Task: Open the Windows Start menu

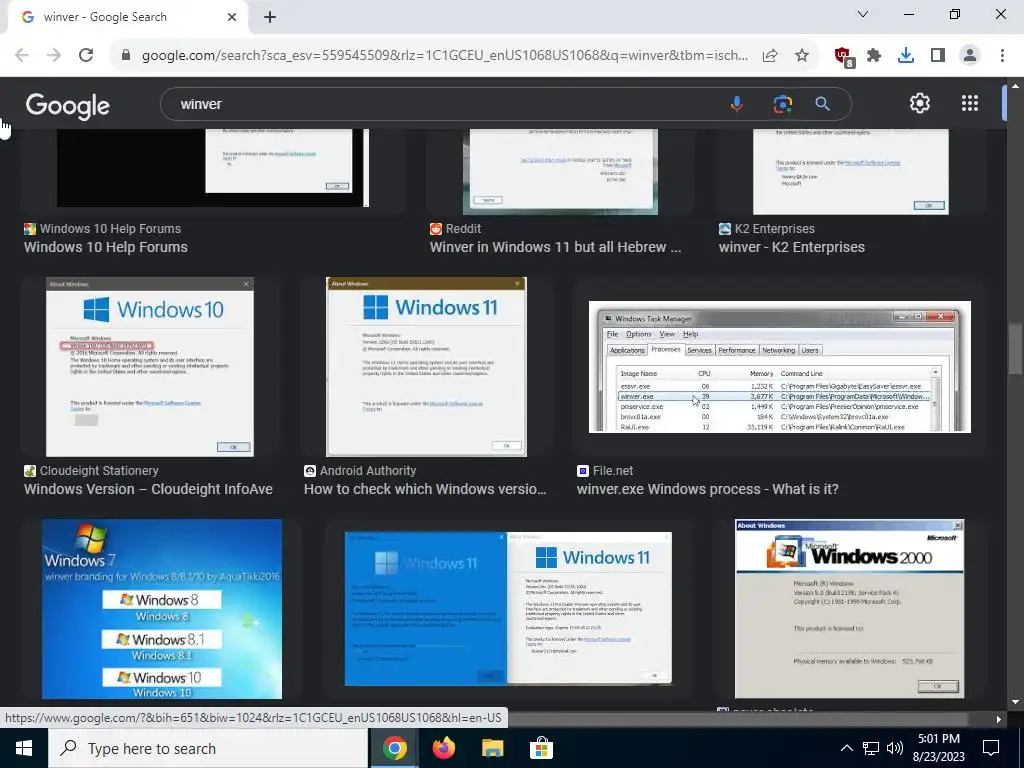Action: 24,748
